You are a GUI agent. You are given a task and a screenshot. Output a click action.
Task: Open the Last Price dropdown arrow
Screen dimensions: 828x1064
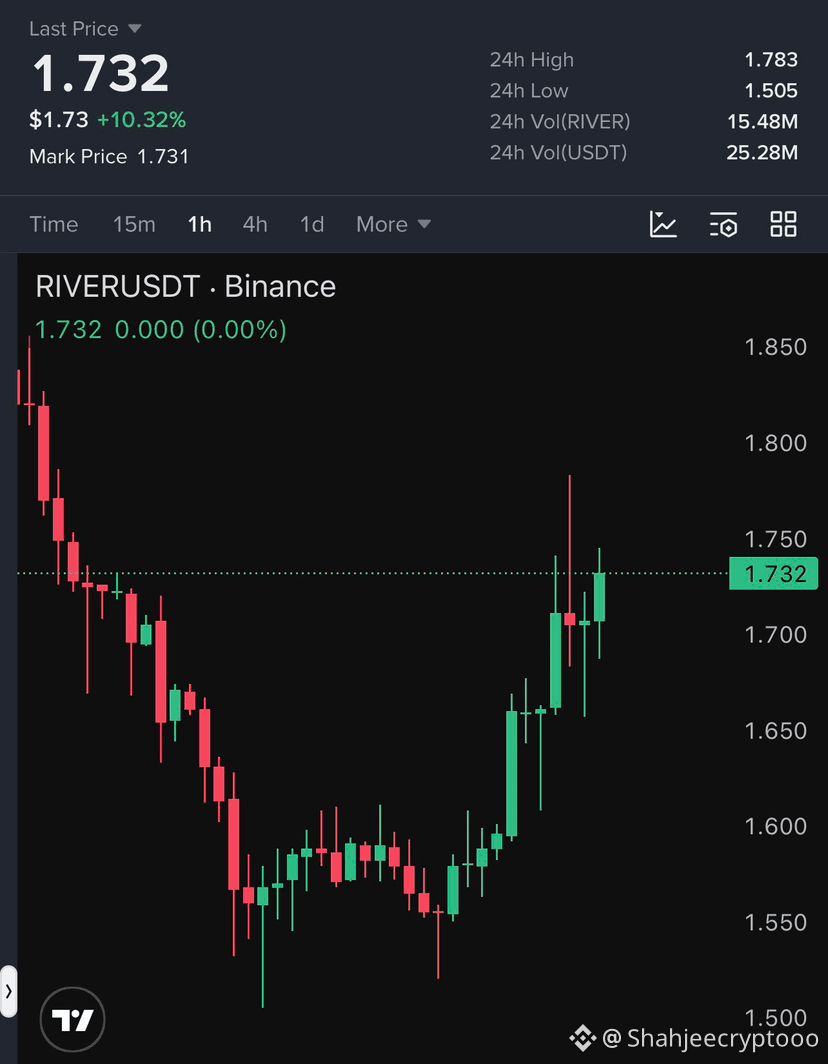click(134, 28)
